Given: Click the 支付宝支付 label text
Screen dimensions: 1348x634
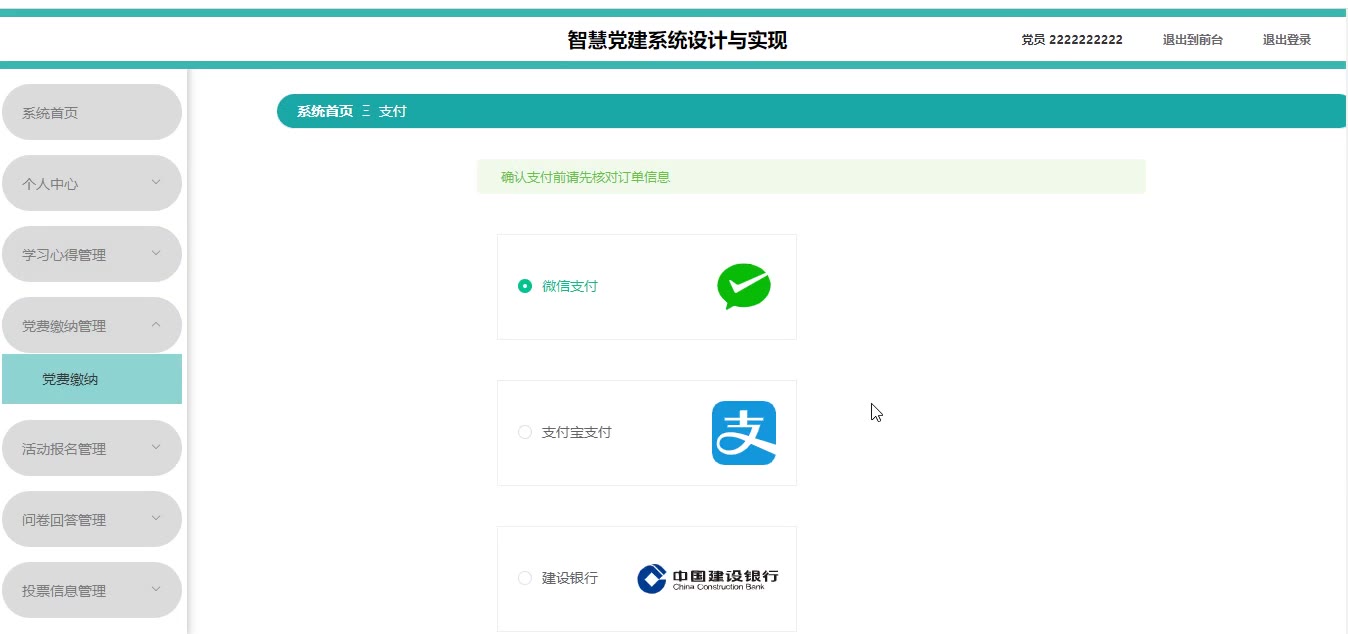Looking at the screenshot, I should (577, 432).
